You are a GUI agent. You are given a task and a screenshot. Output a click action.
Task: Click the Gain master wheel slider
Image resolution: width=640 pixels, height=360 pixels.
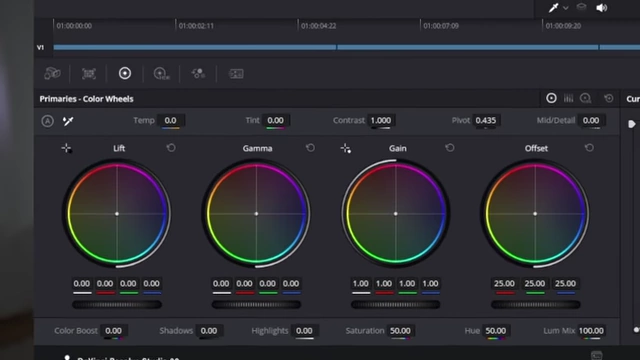(x=396, y=304)
